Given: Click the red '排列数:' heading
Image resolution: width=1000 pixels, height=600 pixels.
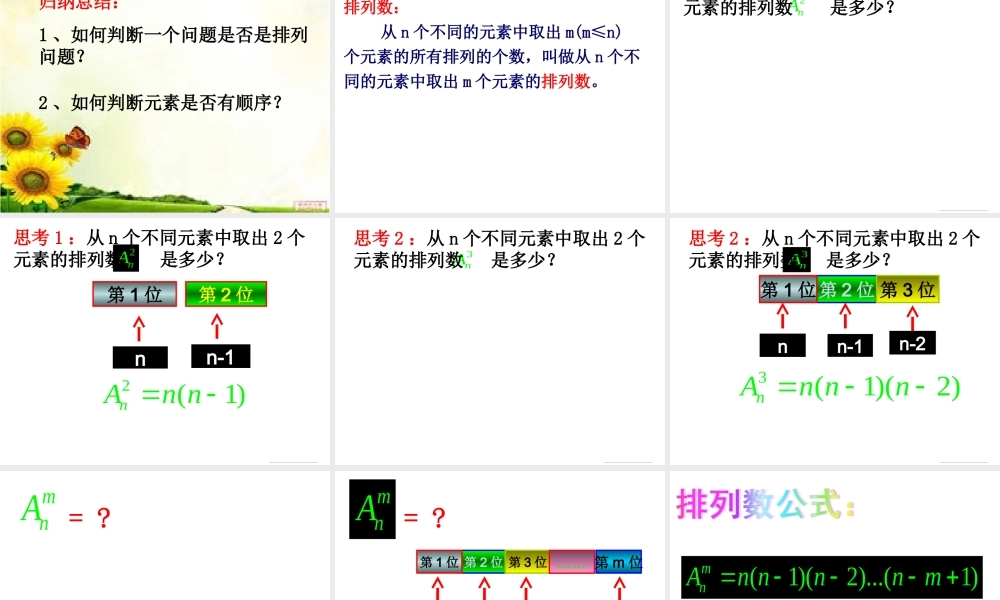Looking at the screenshot, I should pos(372,8).
